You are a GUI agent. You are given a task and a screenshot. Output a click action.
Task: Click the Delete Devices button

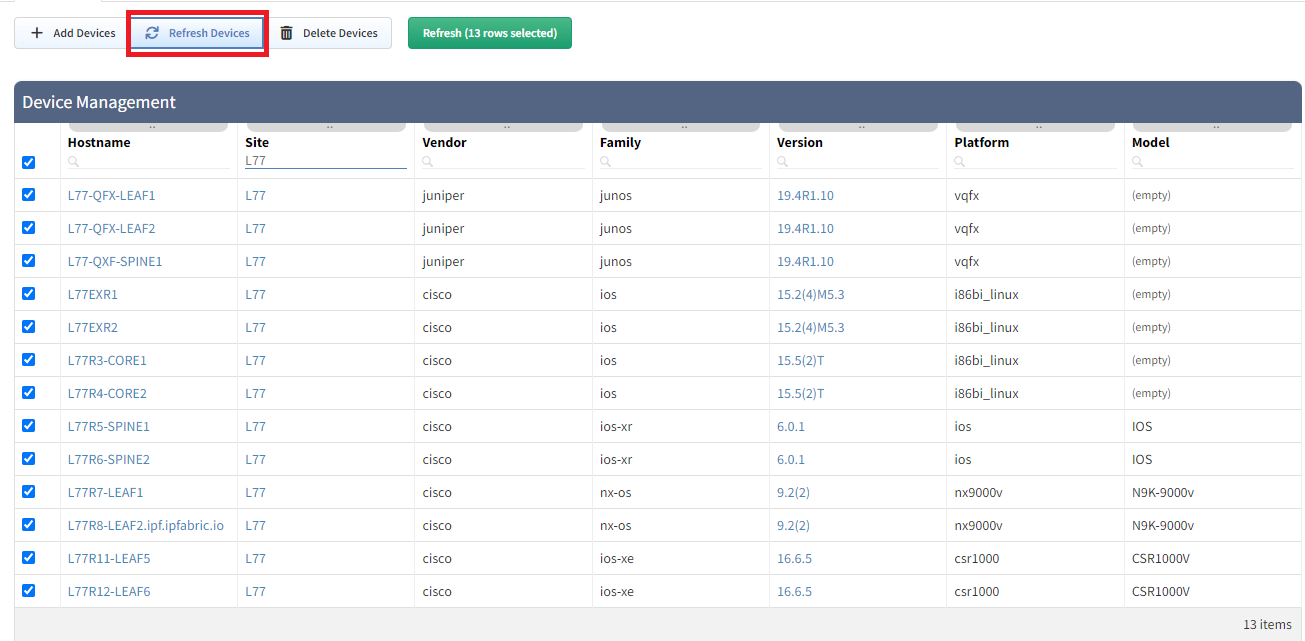tap(328, 33)
